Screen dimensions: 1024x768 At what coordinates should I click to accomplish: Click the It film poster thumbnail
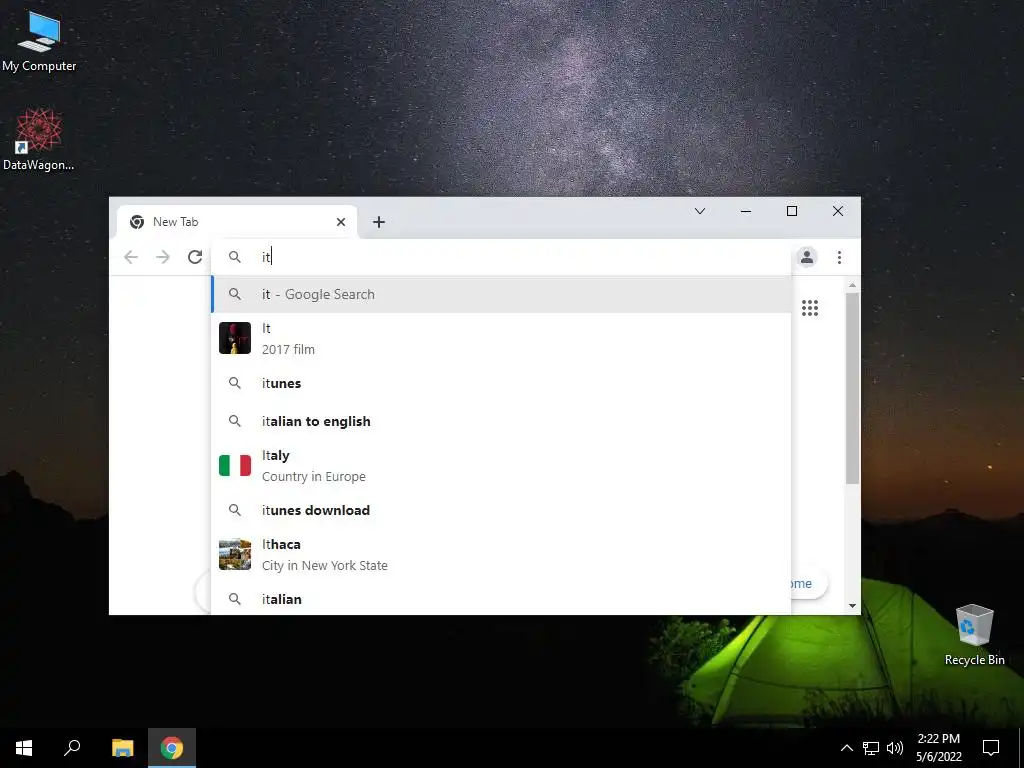[235, 338]
